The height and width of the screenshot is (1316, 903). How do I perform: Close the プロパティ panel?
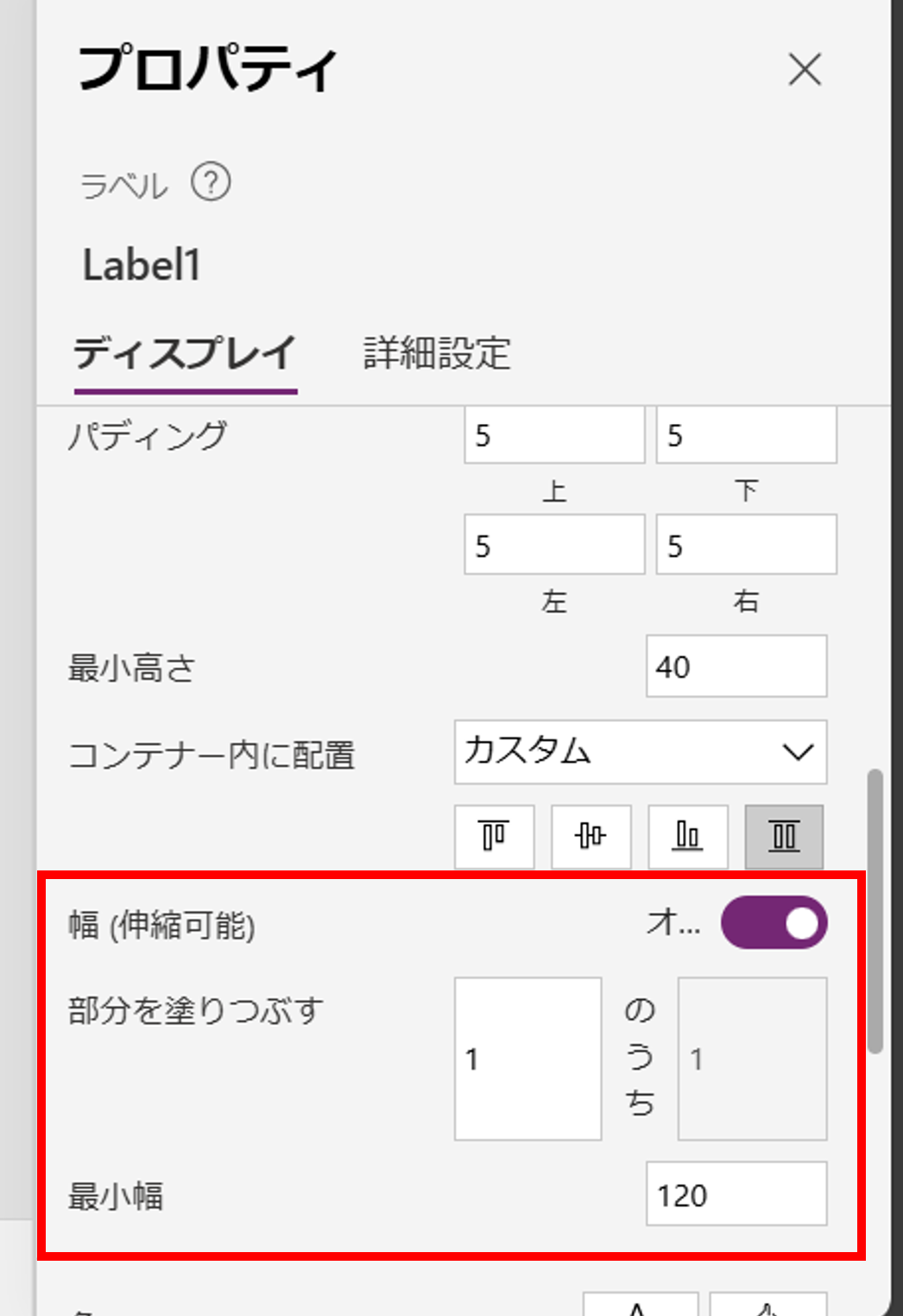(805, 69)
